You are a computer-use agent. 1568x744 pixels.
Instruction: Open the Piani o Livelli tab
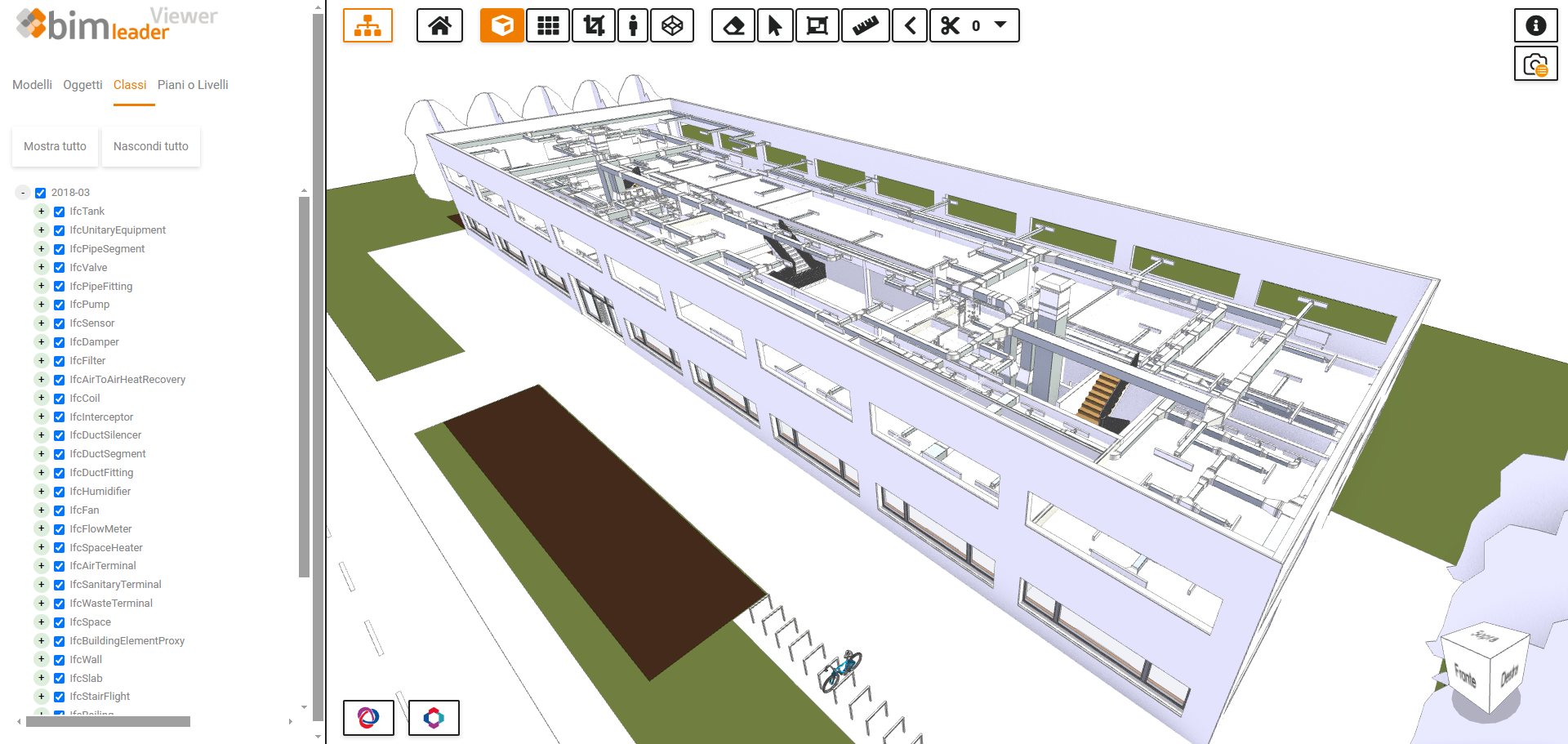coord(193,85)
